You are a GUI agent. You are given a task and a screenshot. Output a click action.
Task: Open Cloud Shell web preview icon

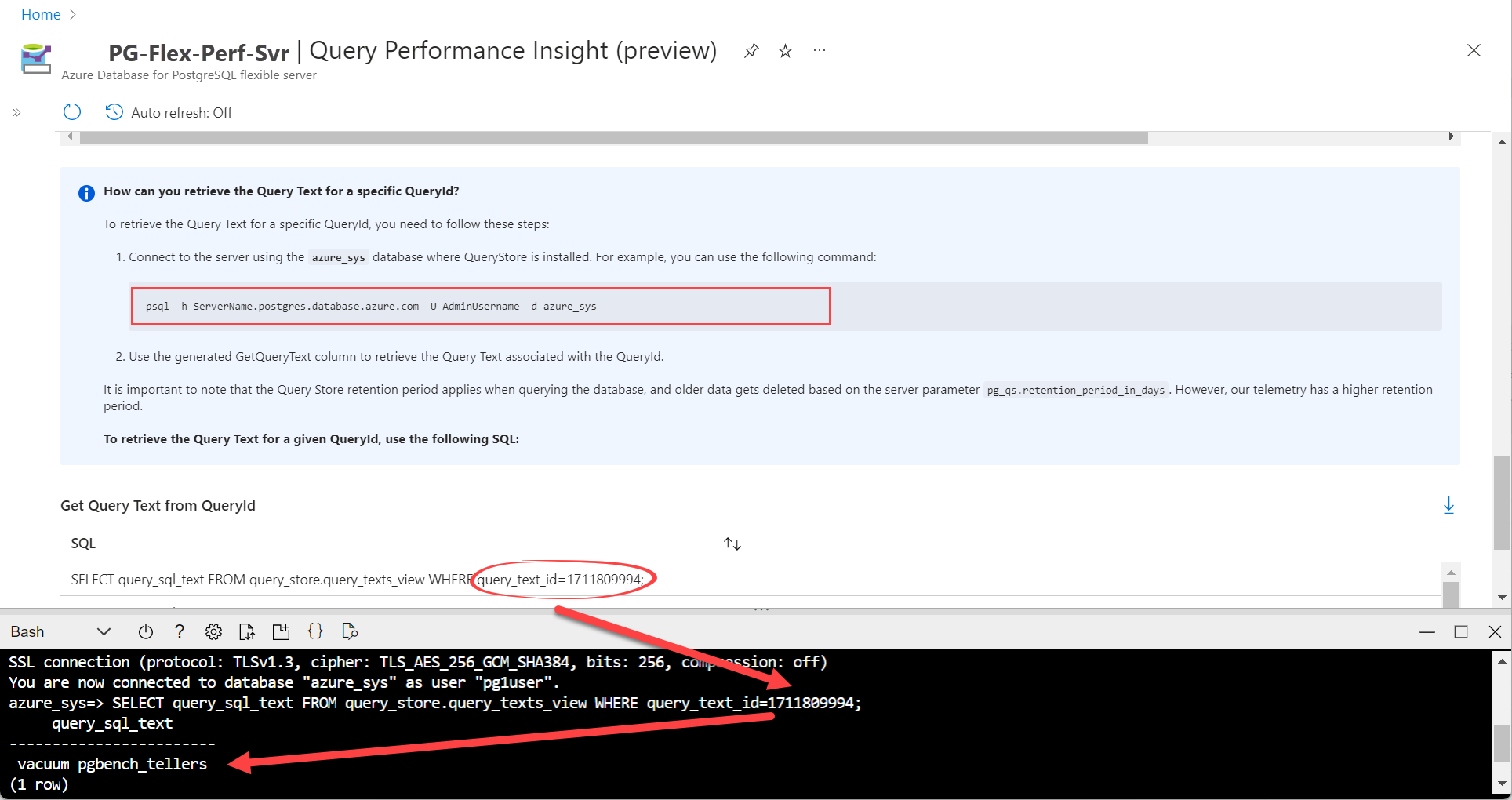click(350, 631)
